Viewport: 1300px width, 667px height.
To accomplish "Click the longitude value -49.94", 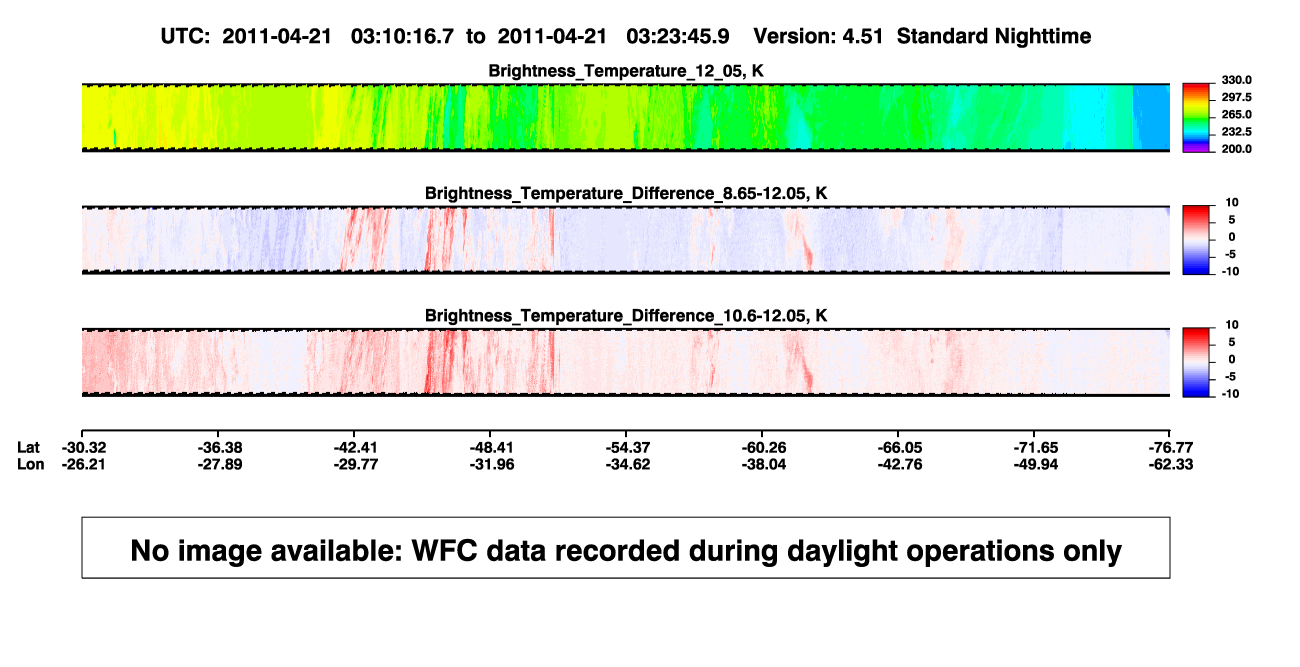I will point(1034,464).
